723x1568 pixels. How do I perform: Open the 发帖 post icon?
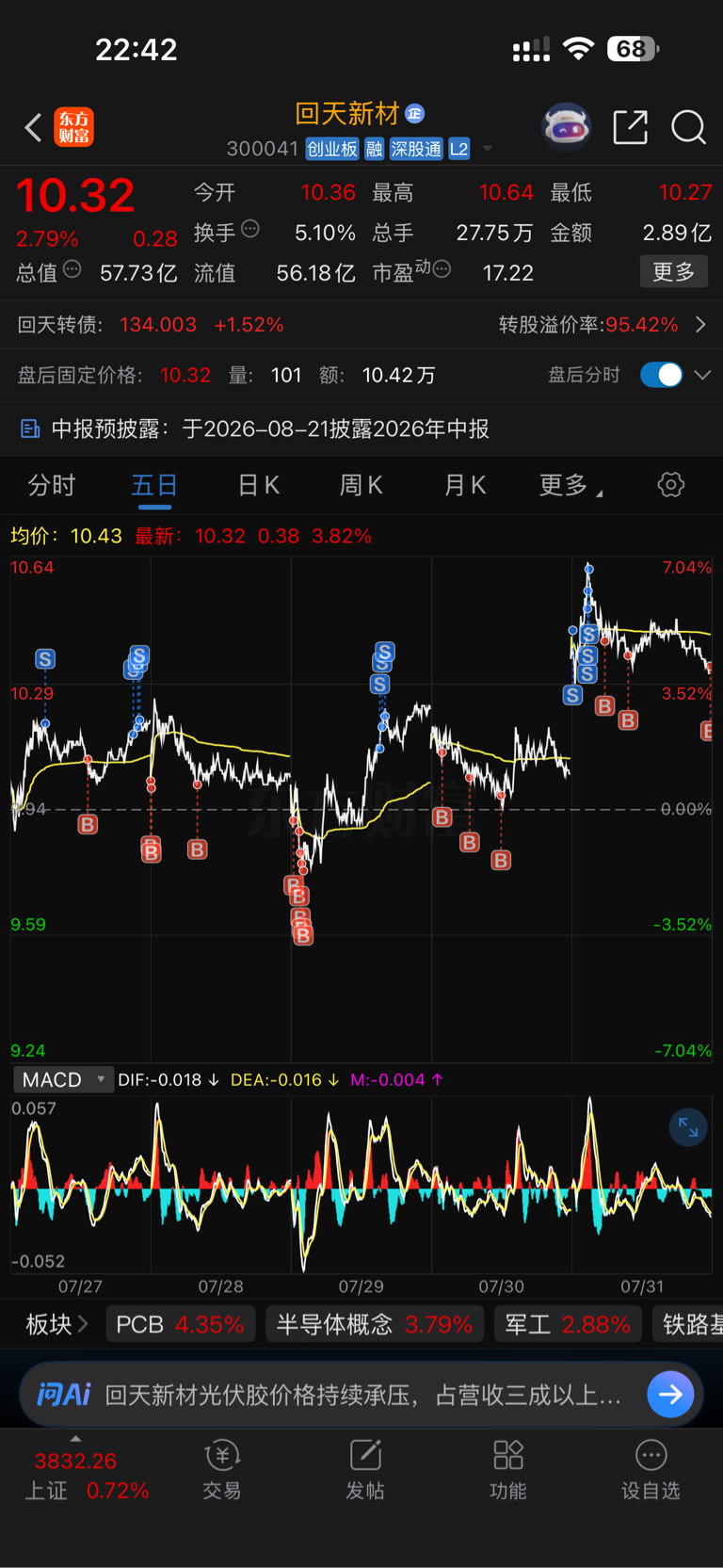[365, 1456]
